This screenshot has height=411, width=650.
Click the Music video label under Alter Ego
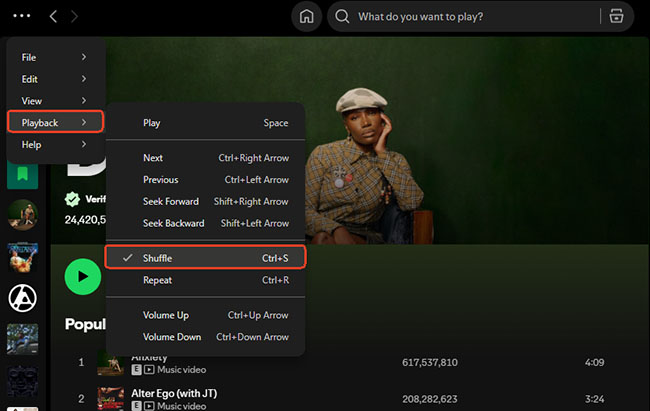point(181,406)
